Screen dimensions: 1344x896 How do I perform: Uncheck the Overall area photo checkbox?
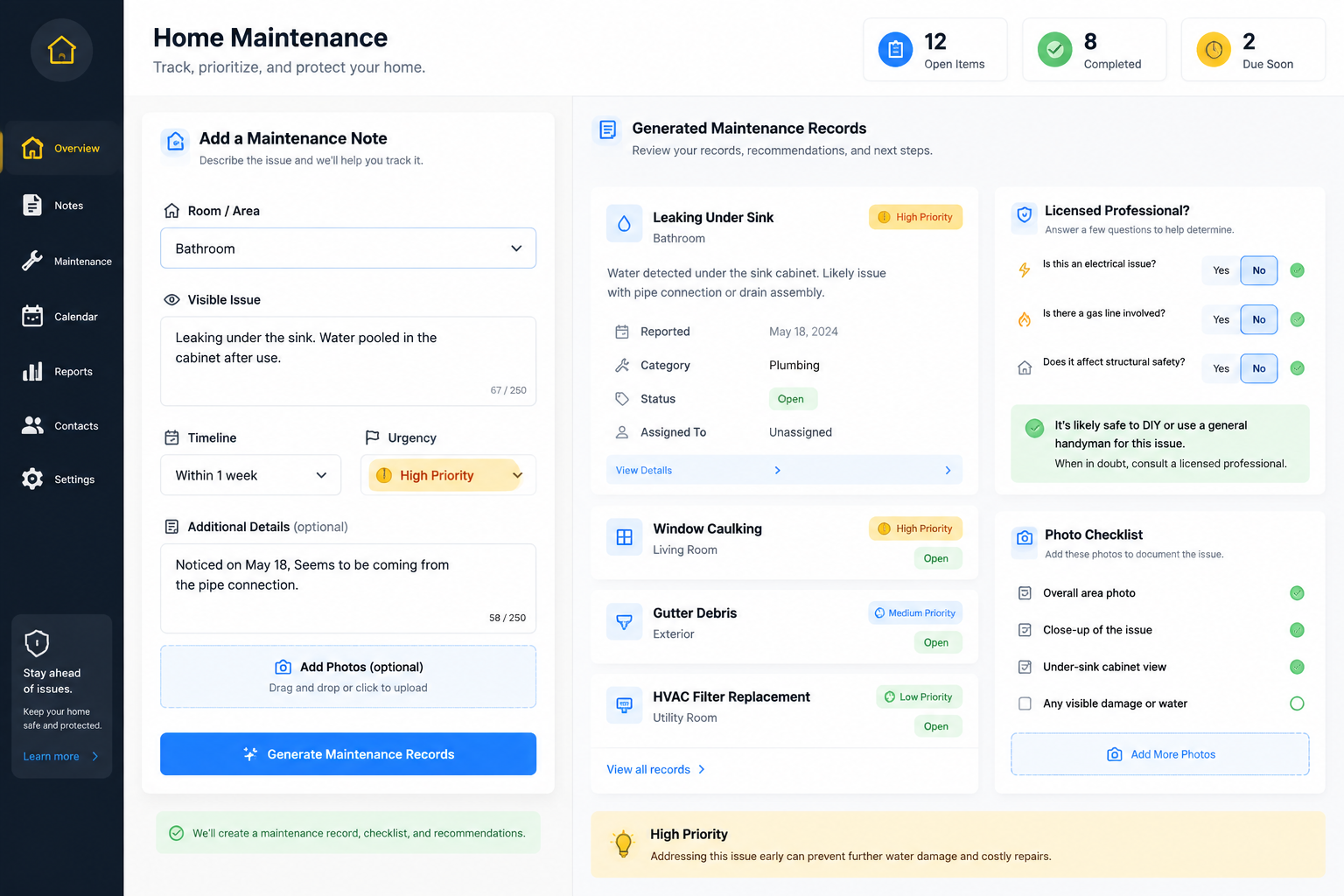(1025, 593)
